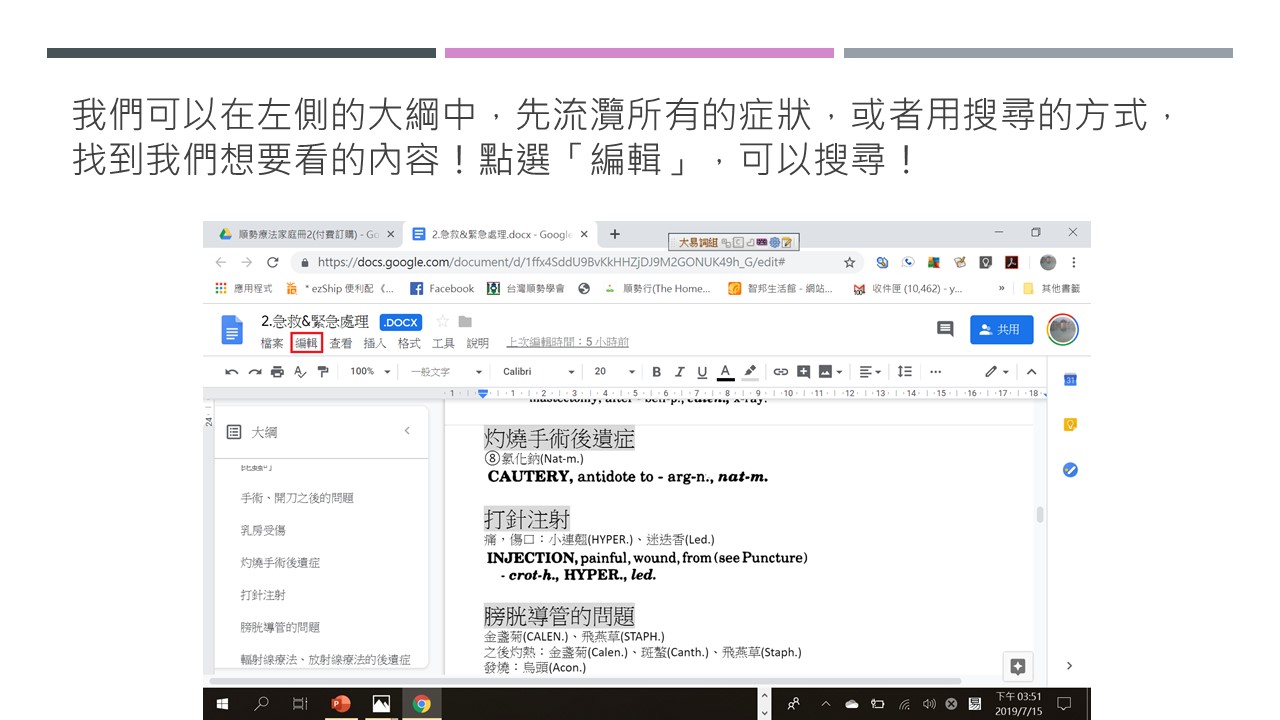
Task: Open the 插入 menu
Action: point(375,343)
